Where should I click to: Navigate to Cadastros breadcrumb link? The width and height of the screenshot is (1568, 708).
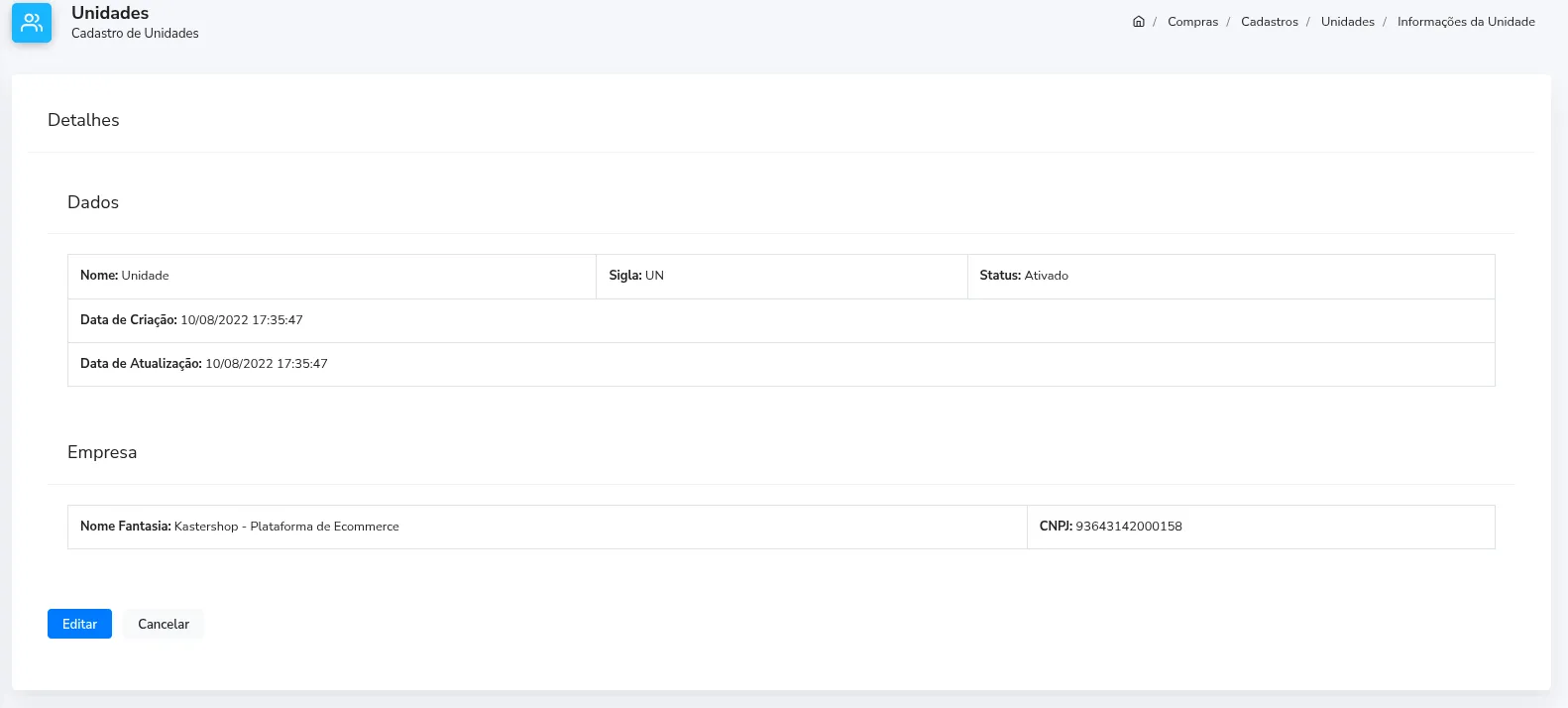click(1270, 22)
